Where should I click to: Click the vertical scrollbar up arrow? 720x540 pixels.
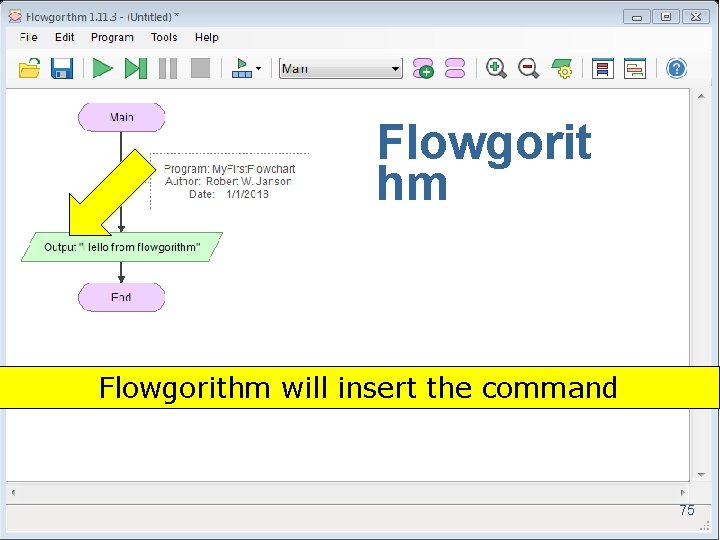(701, 96)
